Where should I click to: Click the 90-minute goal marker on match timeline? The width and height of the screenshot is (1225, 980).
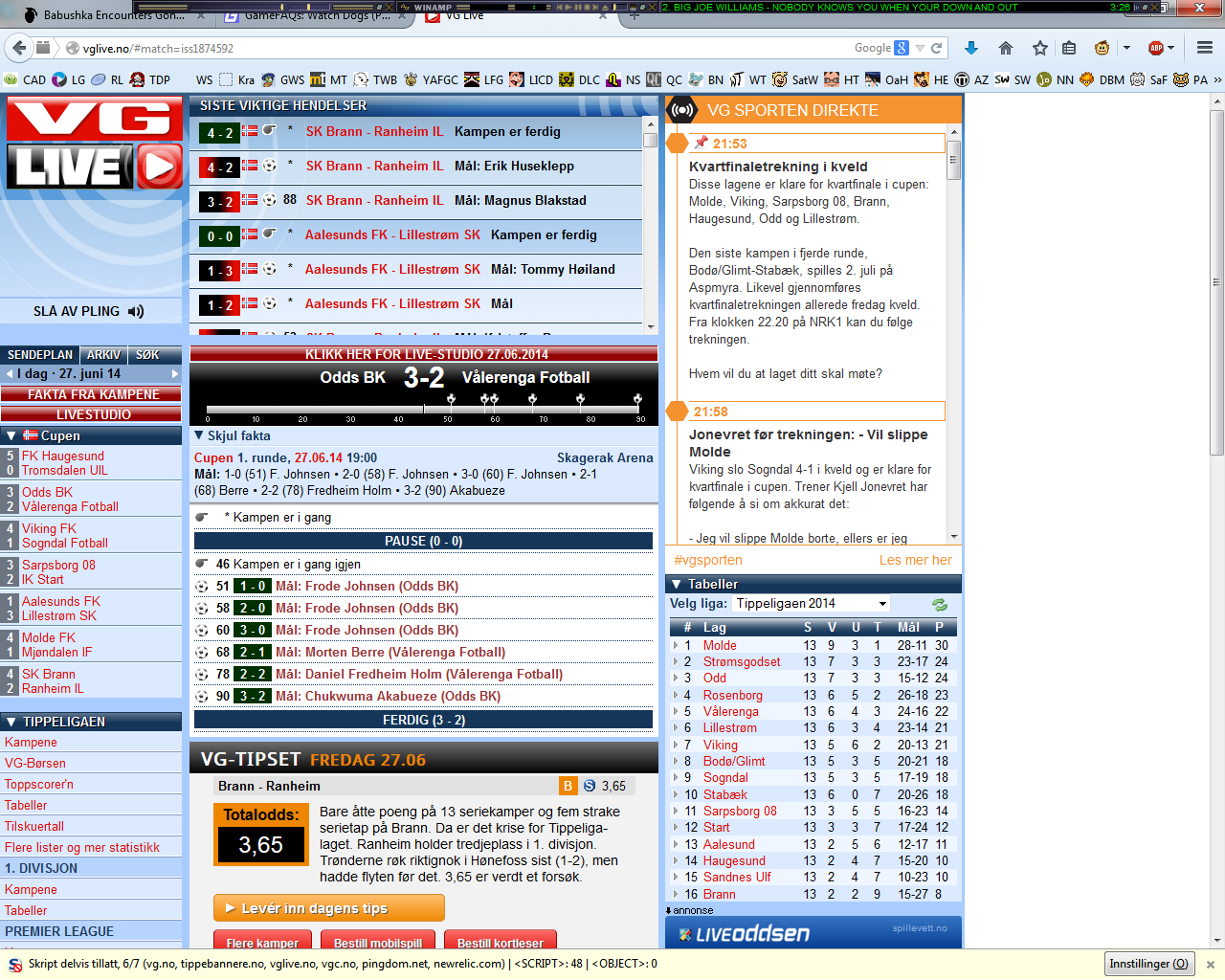pyautogui.click(x=637, y=399)
